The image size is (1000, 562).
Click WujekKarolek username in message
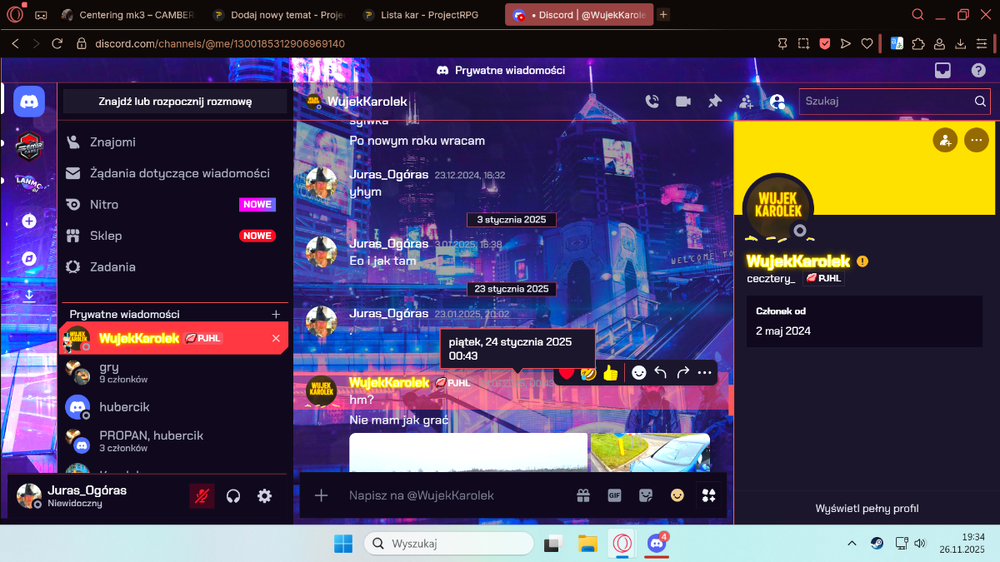pos(389,382)
